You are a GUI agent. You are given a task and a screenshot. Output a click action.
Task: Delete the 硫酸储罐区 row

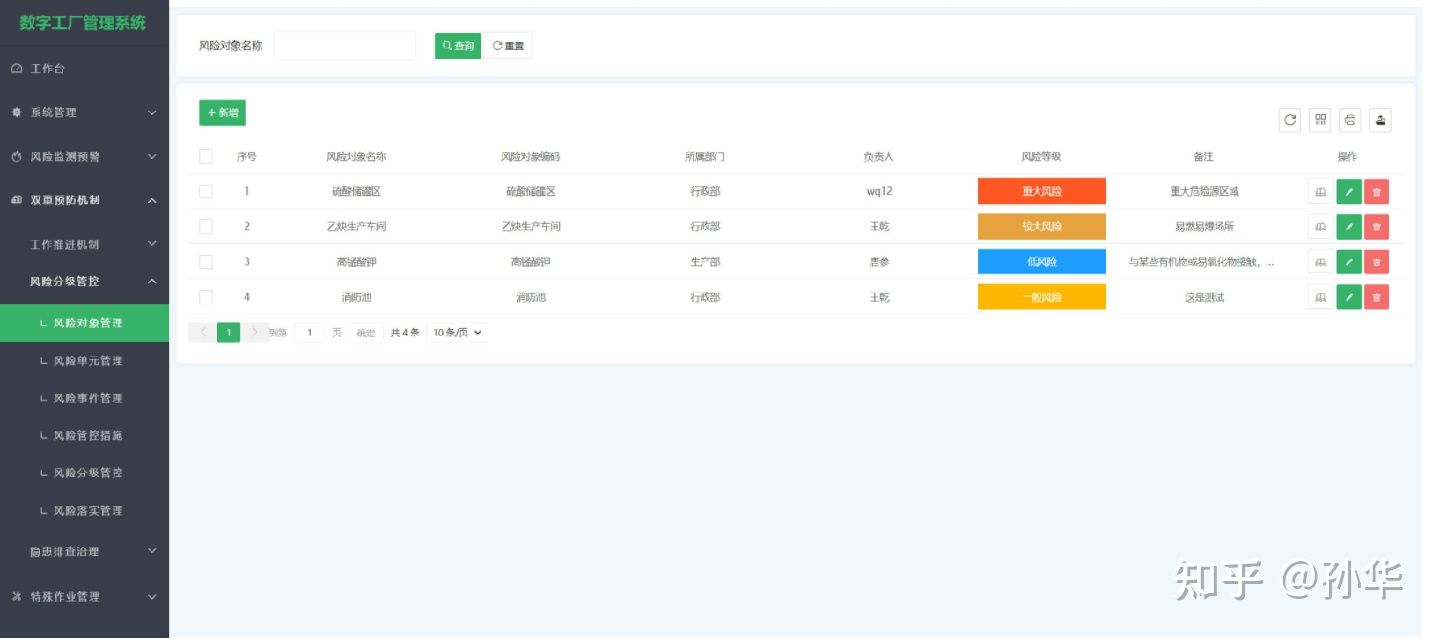1377,191
